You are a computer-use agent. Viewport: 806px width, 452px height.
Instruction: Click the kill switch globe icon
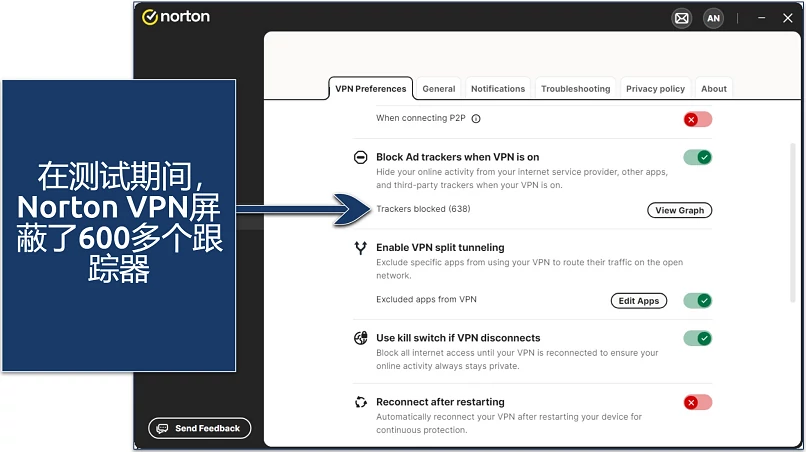361,338
